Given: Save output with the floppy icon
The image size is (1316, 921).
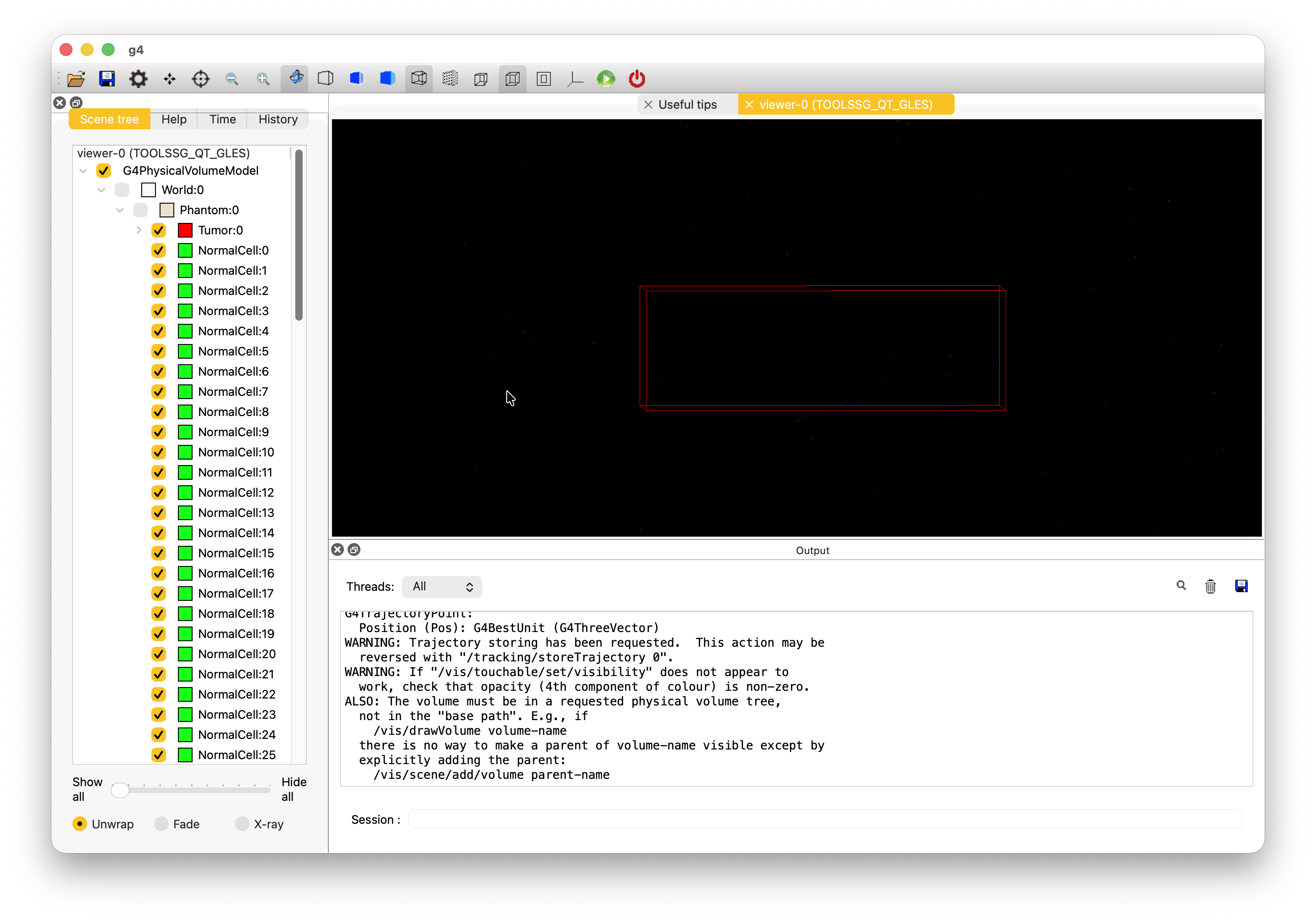Looking at the screenshot, I should click(1242, 586).
